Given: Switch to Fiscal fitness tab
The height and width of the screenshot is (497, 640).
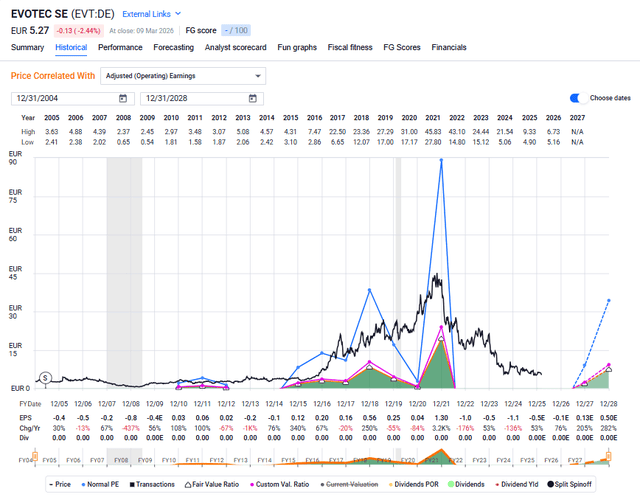Looking at the screenshot, I should 350,47.
